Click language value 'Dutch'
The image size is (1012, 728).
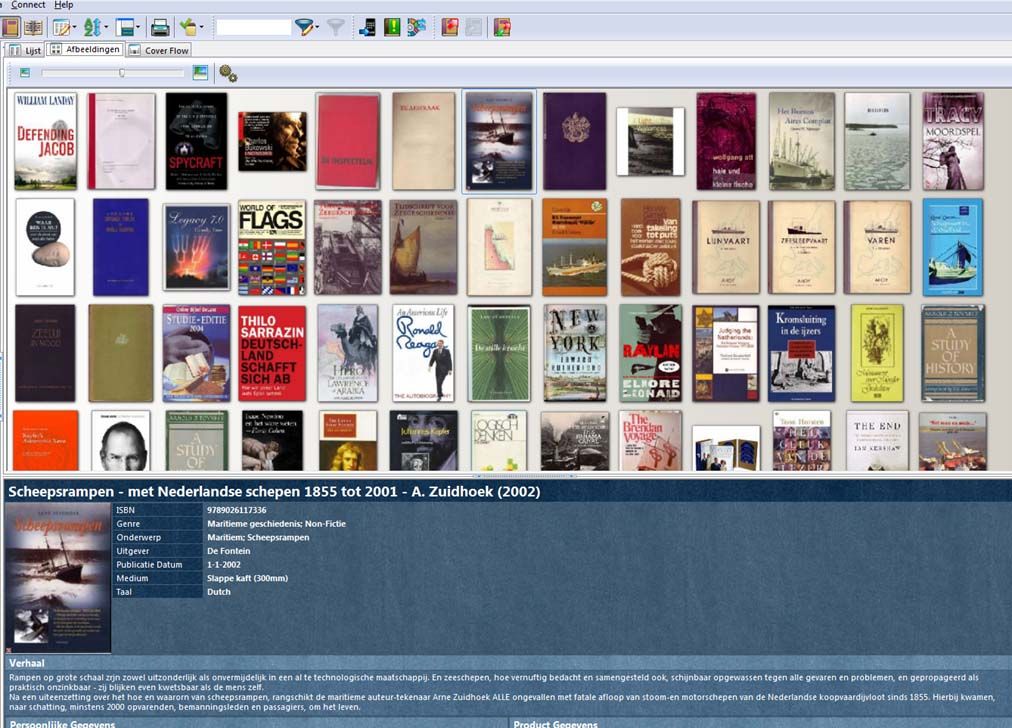click(219, 591)
